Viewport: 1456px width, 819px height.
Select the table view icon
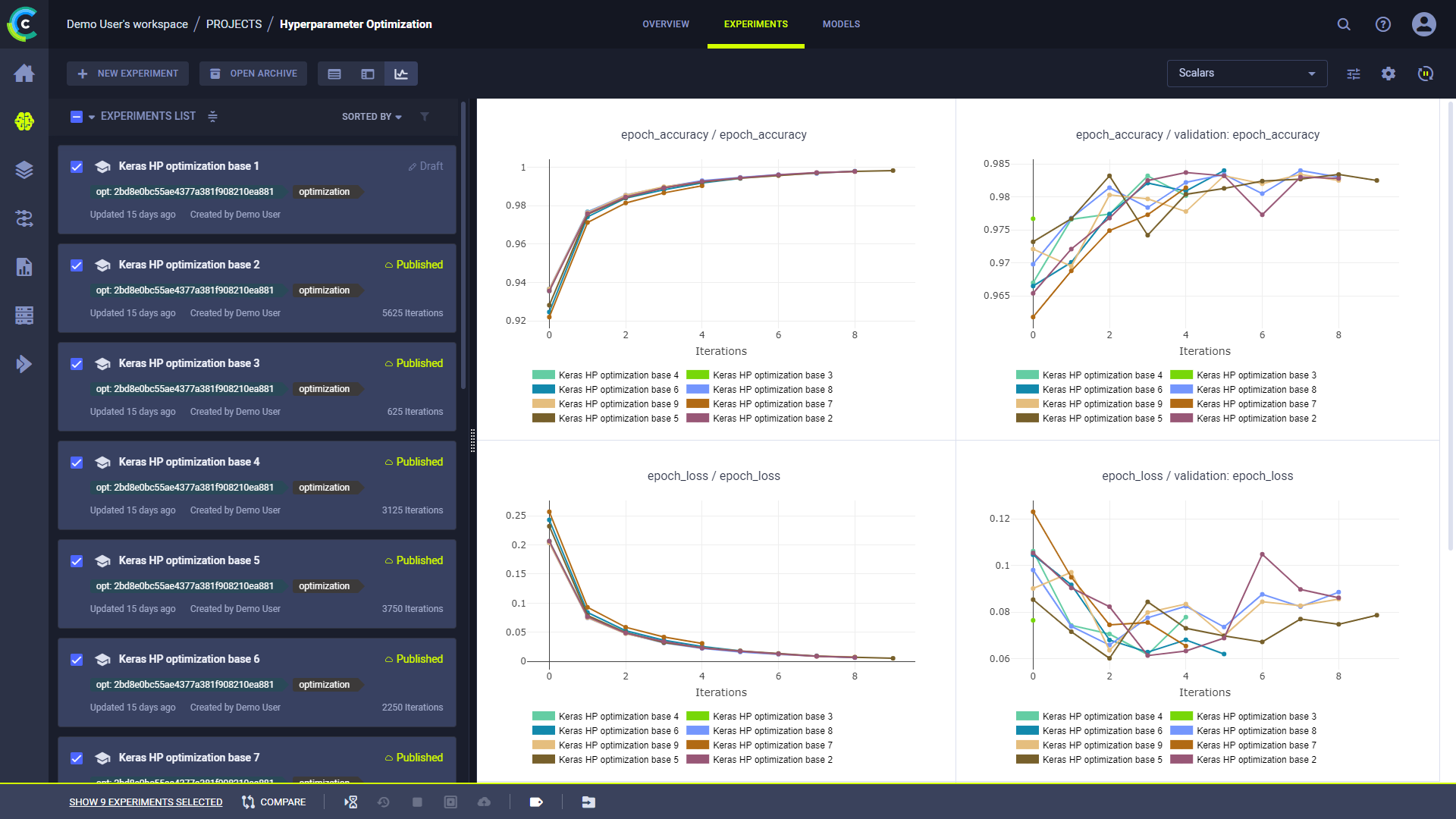pyautogui.click(x=335, y=74)
